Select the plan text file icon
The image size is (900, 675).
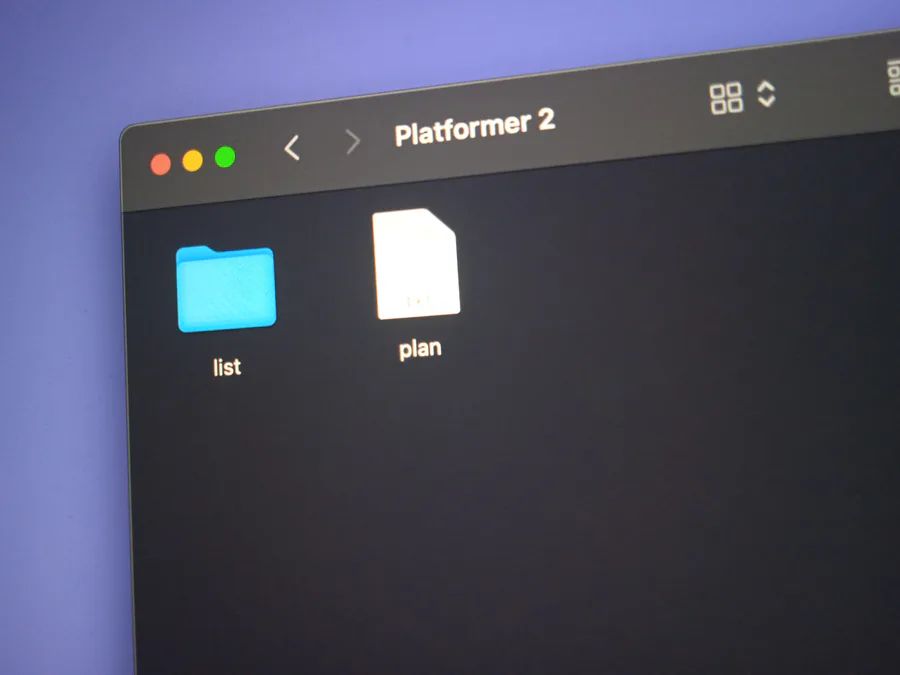point(416,263)
